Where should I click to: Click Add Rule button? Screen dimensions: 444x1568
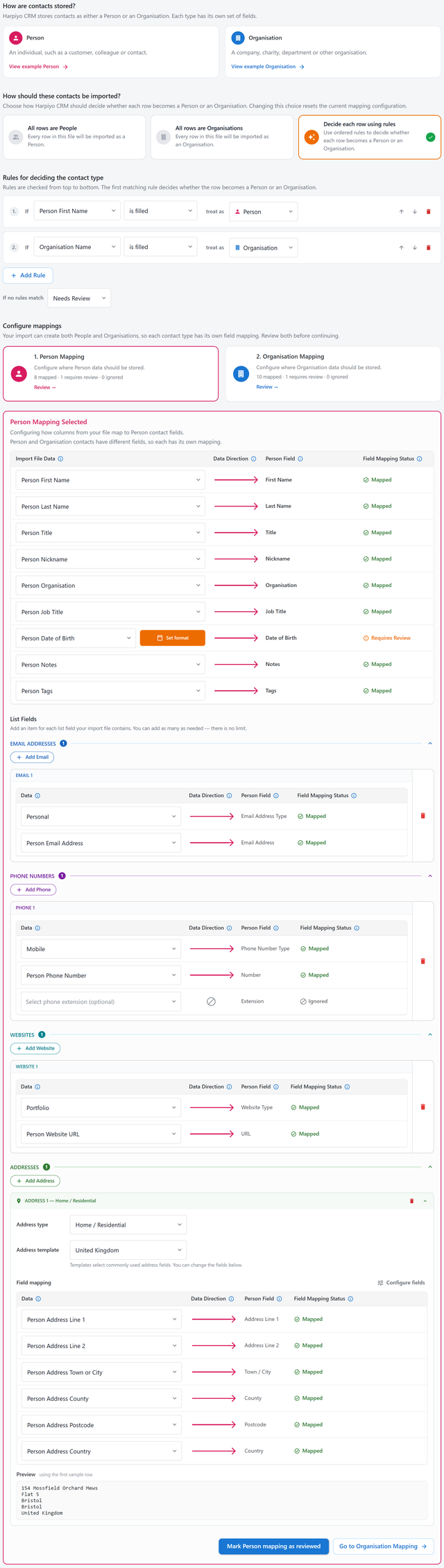click(28, 275)
